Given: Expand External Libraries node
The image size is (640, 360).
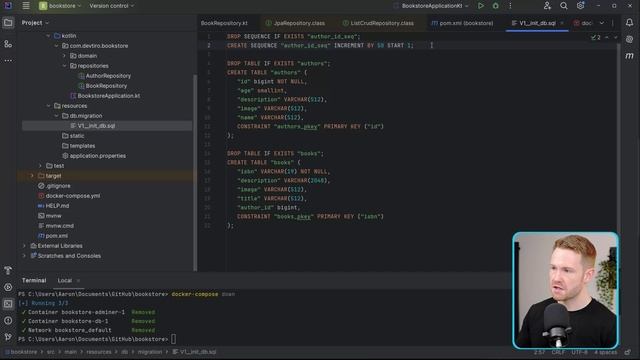Looking at the screenshot, I should (24, 246).
